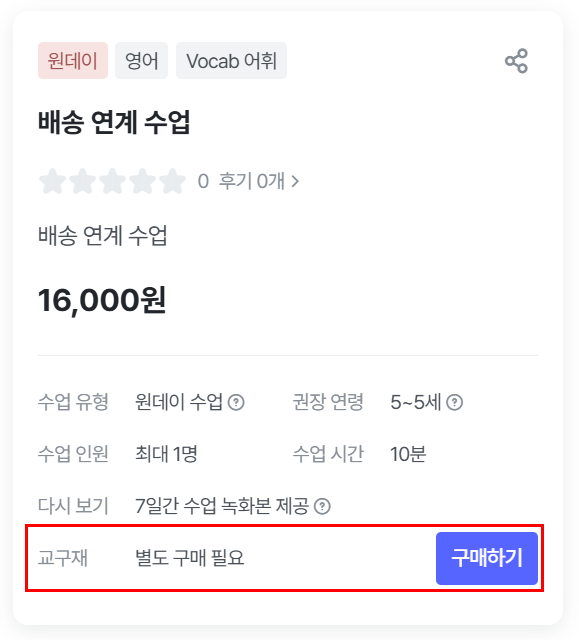Screen dimensions: 579x640
Task: Expand reviews via the chevron arrow
Action: point(295,181)
